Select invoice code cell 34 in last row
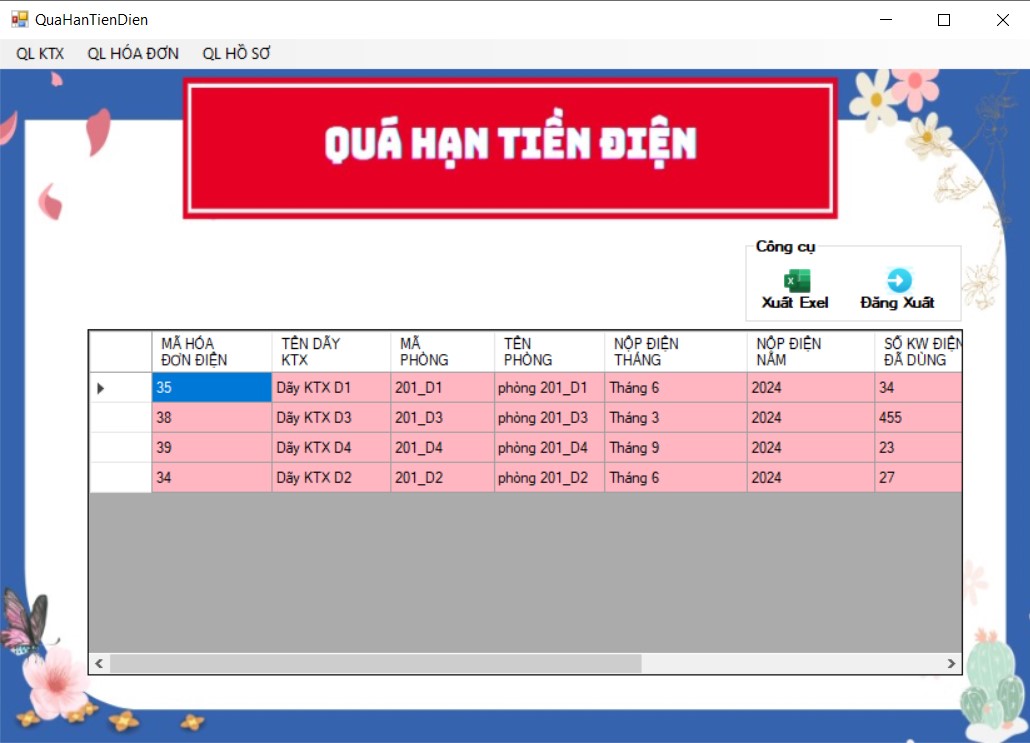The width and height of the screenshot is (1030, 743). click(x=212, y=478)
